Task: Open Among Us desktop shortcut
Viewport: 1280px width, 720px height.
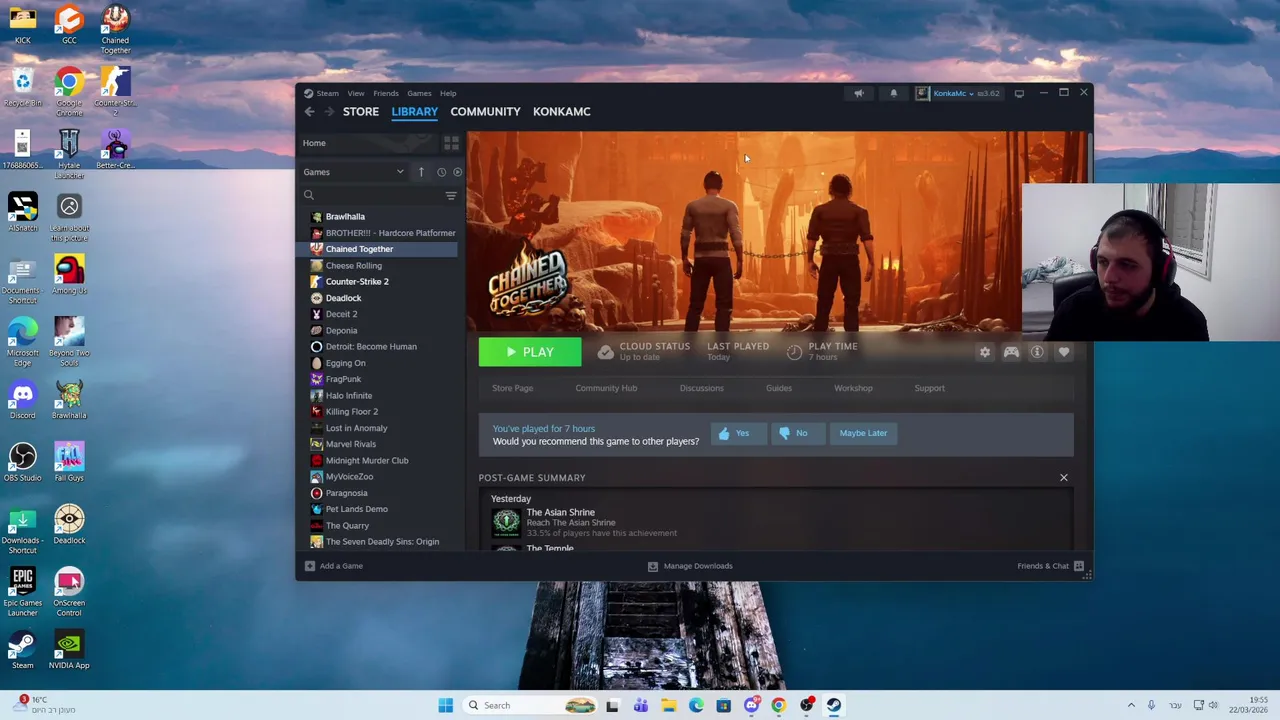Action: click(69, 275)
